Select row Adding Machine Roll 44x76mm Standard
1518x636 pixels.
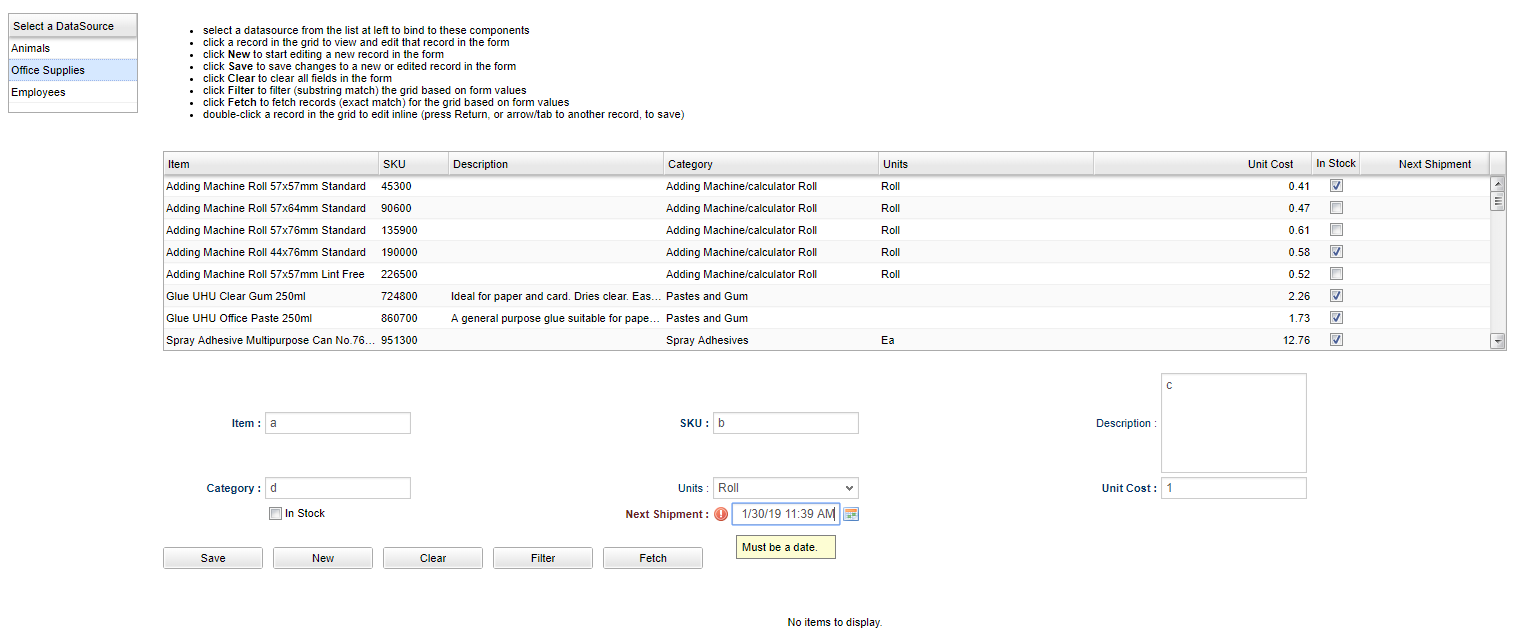[x=827, y=252]
